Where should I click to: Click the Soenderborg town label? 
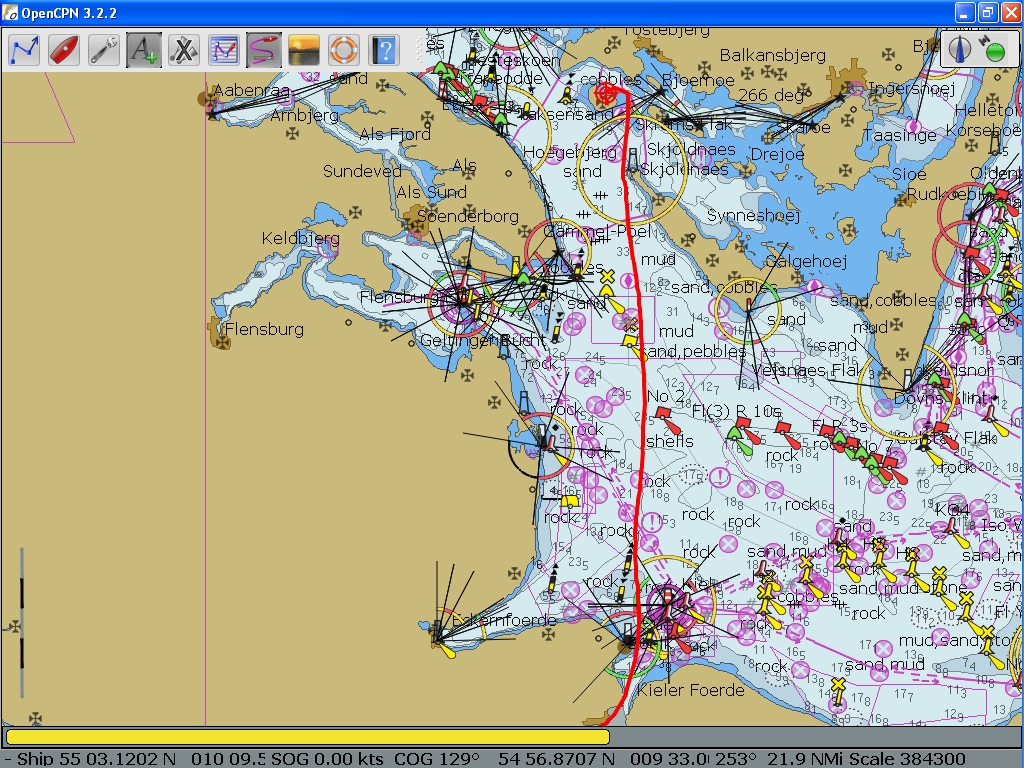468,216
